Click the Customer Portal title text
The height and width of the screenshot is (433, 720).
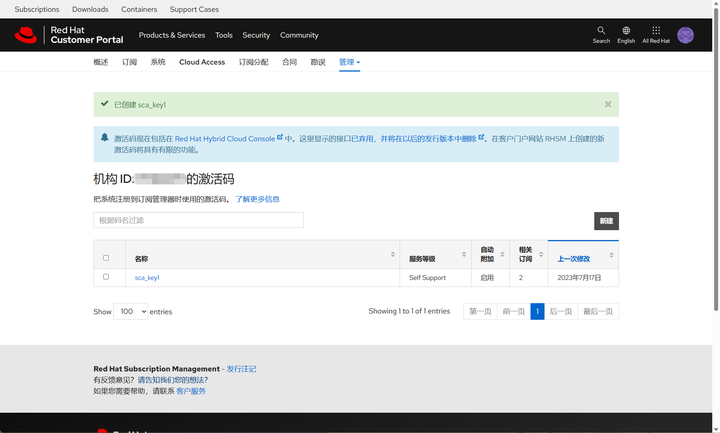(87, 40)
